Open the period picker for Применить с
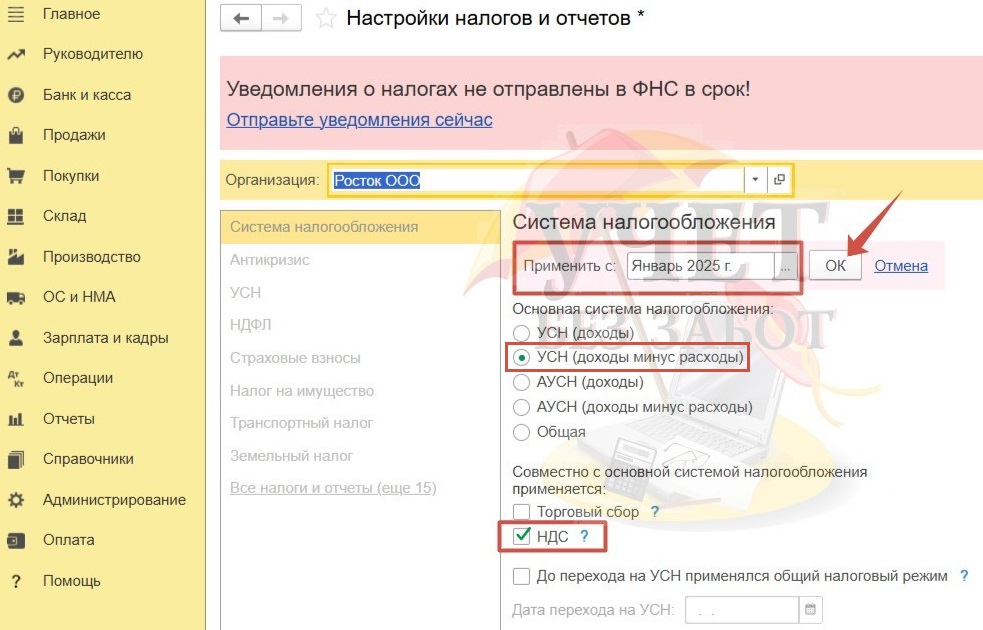 (x=786, y=266)
